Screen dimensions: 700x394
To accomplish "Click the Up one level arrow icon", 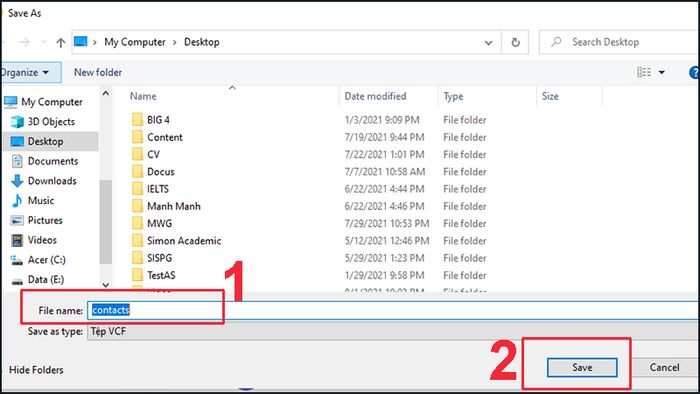I will point(60,42).
